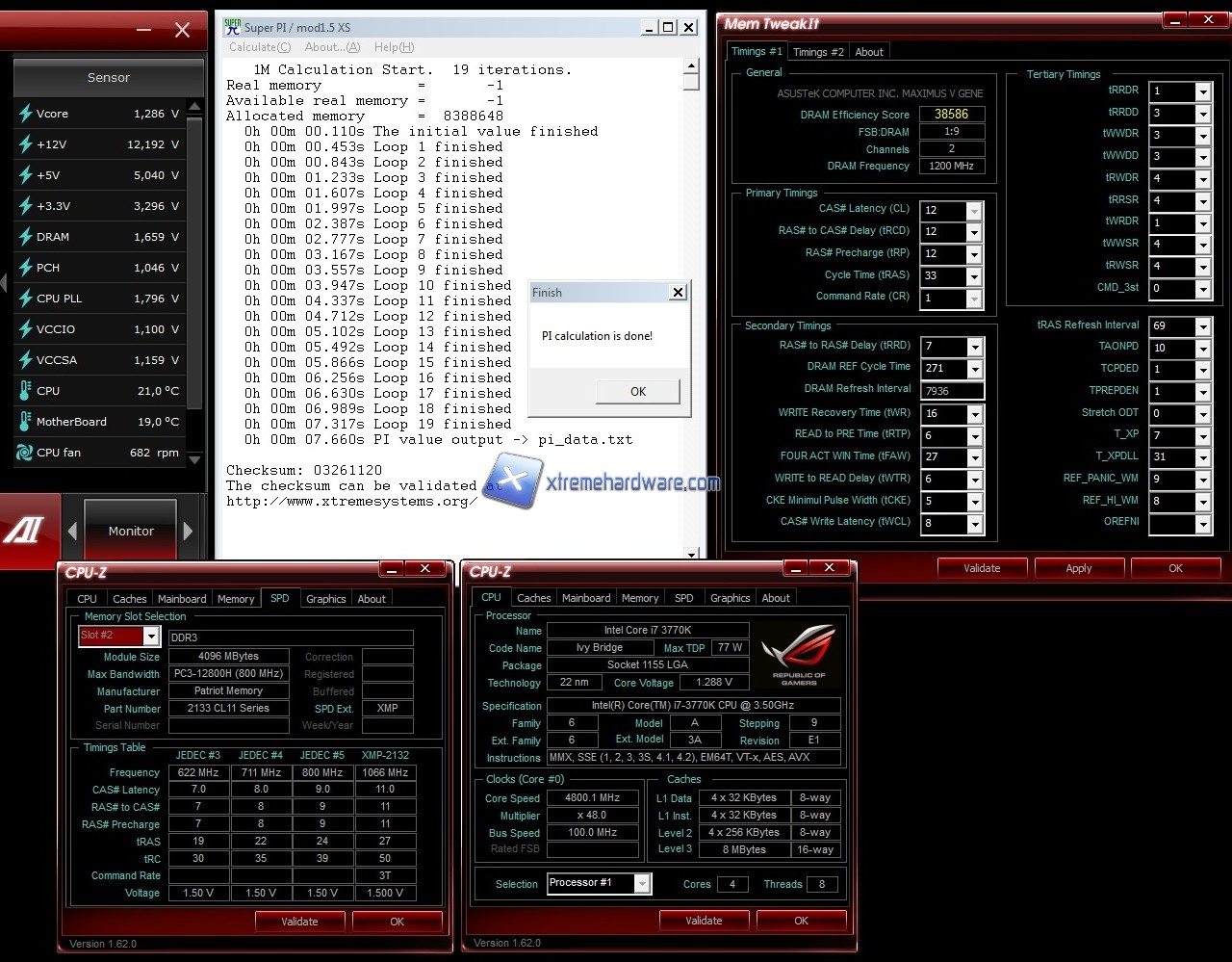Click the DRAM Refresh Interval input field
The image size is (1232, 962).
coord(952,391)
